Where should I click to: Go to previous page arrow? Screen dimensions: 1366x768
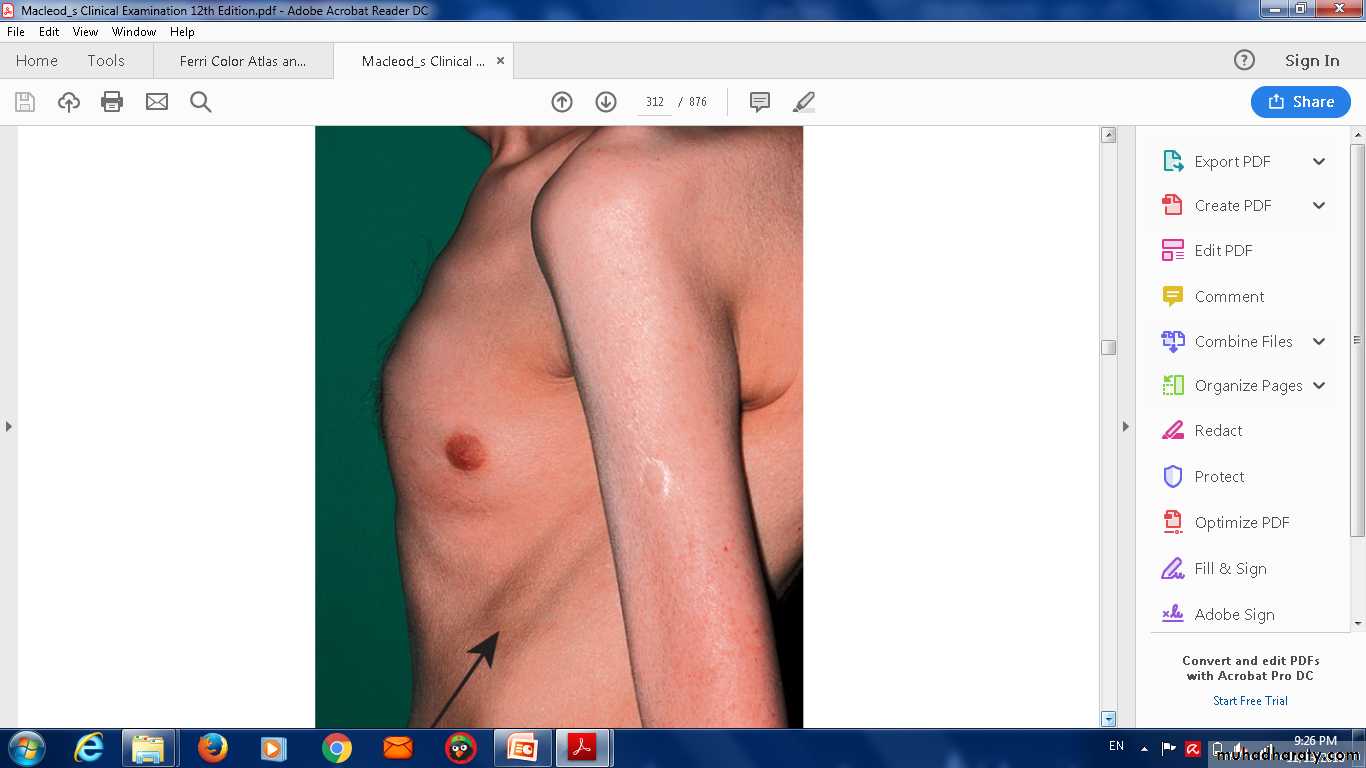[x=562, y=102]
